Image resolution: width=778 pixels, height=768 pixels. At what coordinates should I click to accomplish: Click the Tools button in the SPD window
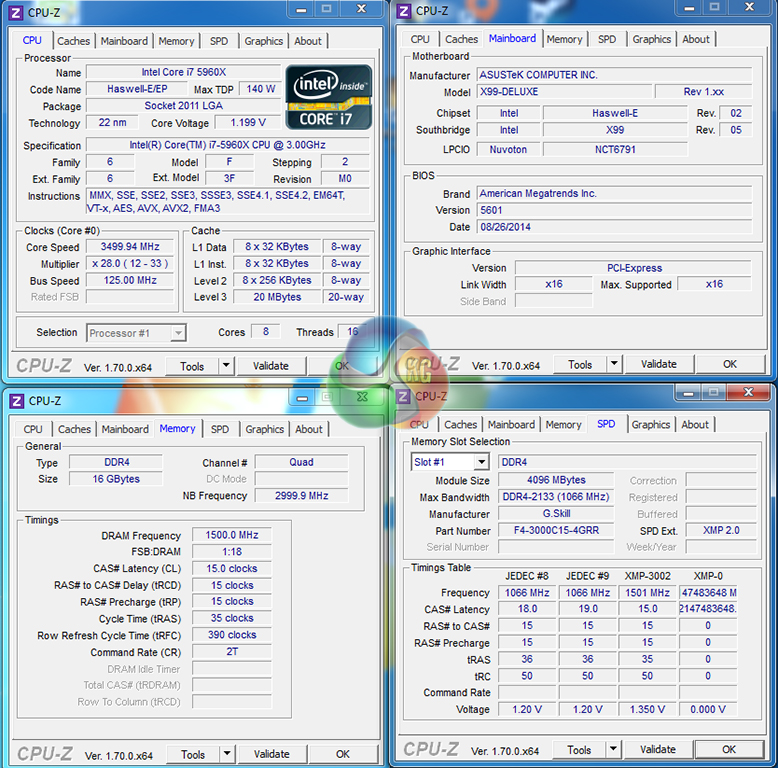coord(579,749)
